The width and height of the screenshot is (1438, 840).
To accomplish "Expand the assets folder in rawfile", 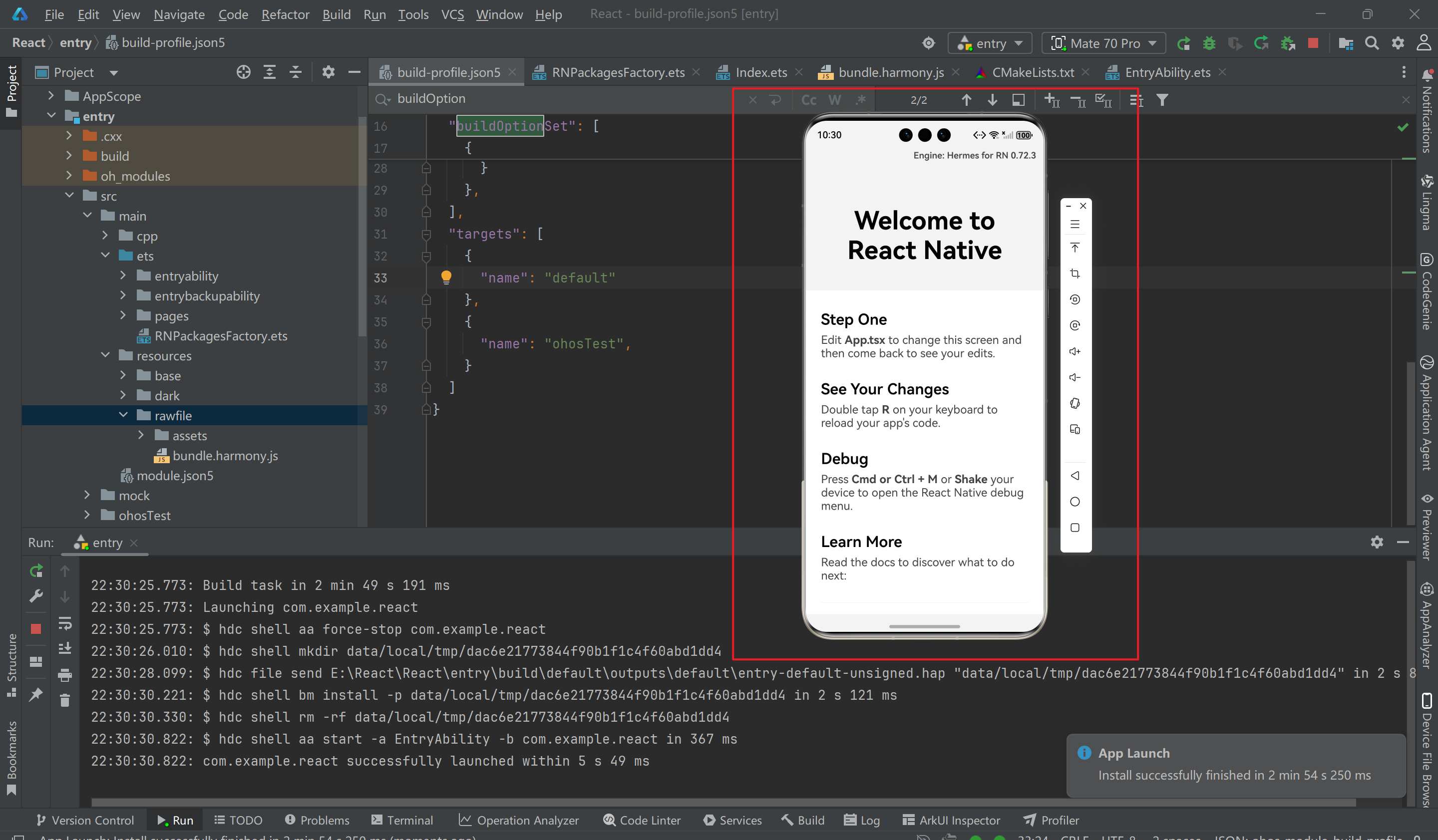I will click(141, 435).
